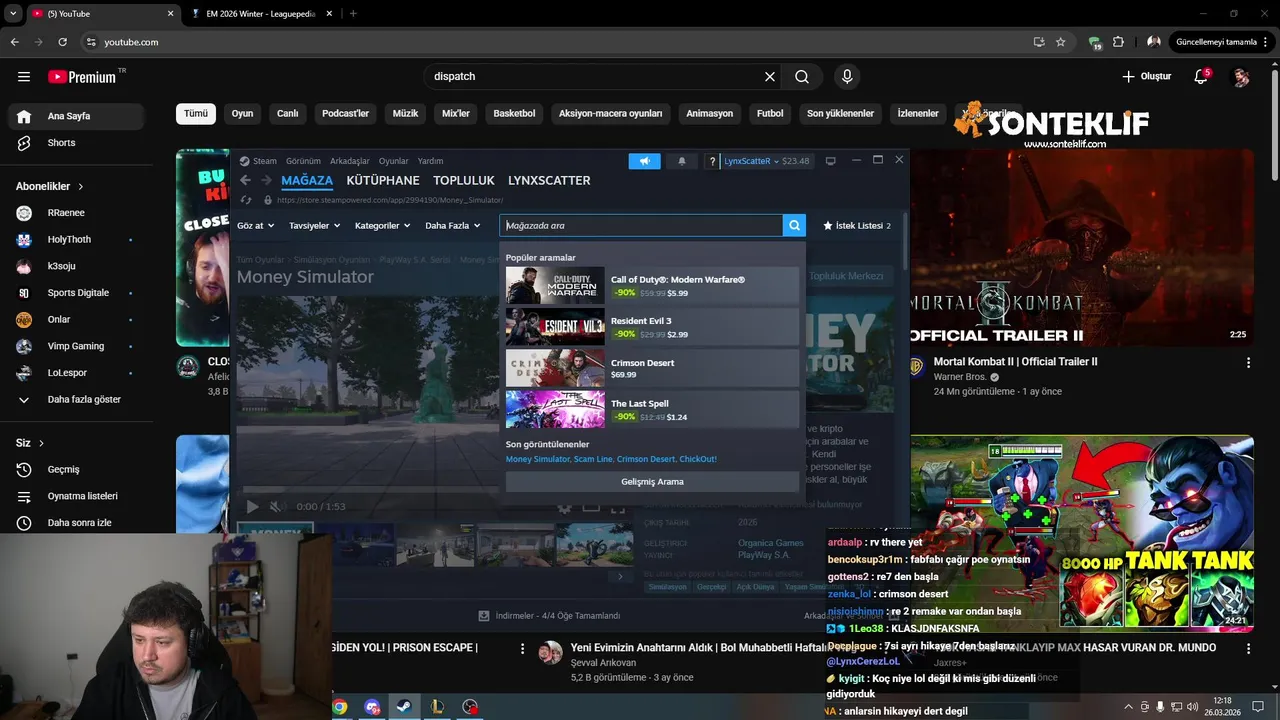Click the Oluştur create button

click(1146, 77)
